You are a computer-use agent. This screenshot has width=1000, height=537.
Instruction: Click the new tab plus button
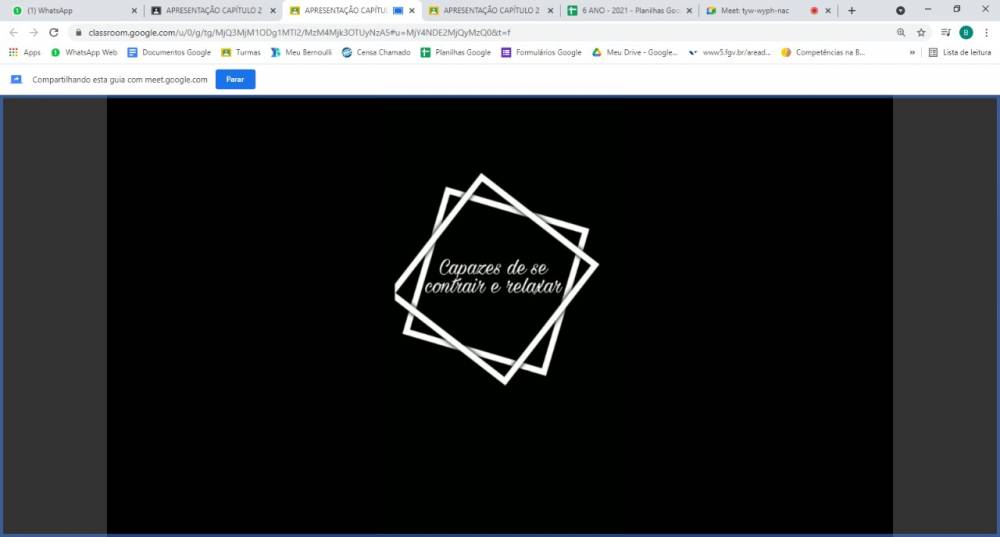coord(852,10)
